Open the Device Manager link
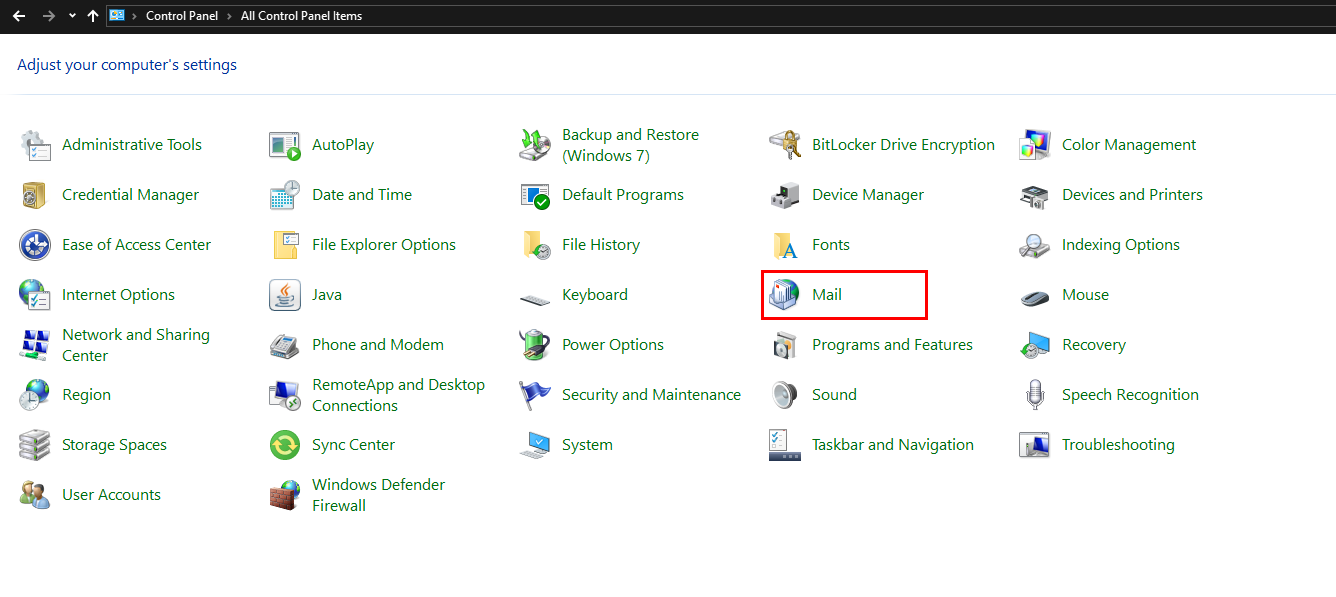This screenshot has height=597, width=1336. pos(867,195)
